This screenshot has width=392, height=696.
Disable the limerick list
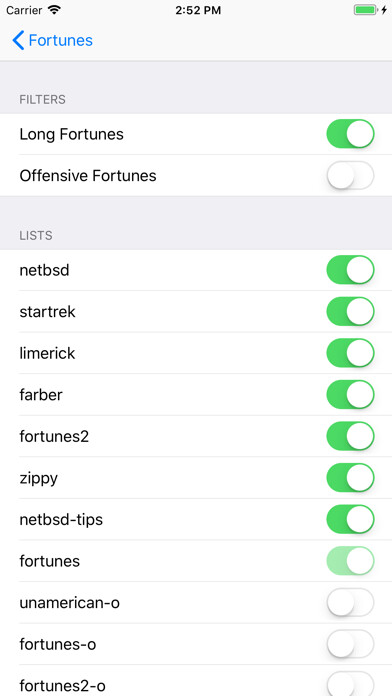(350, 353)
